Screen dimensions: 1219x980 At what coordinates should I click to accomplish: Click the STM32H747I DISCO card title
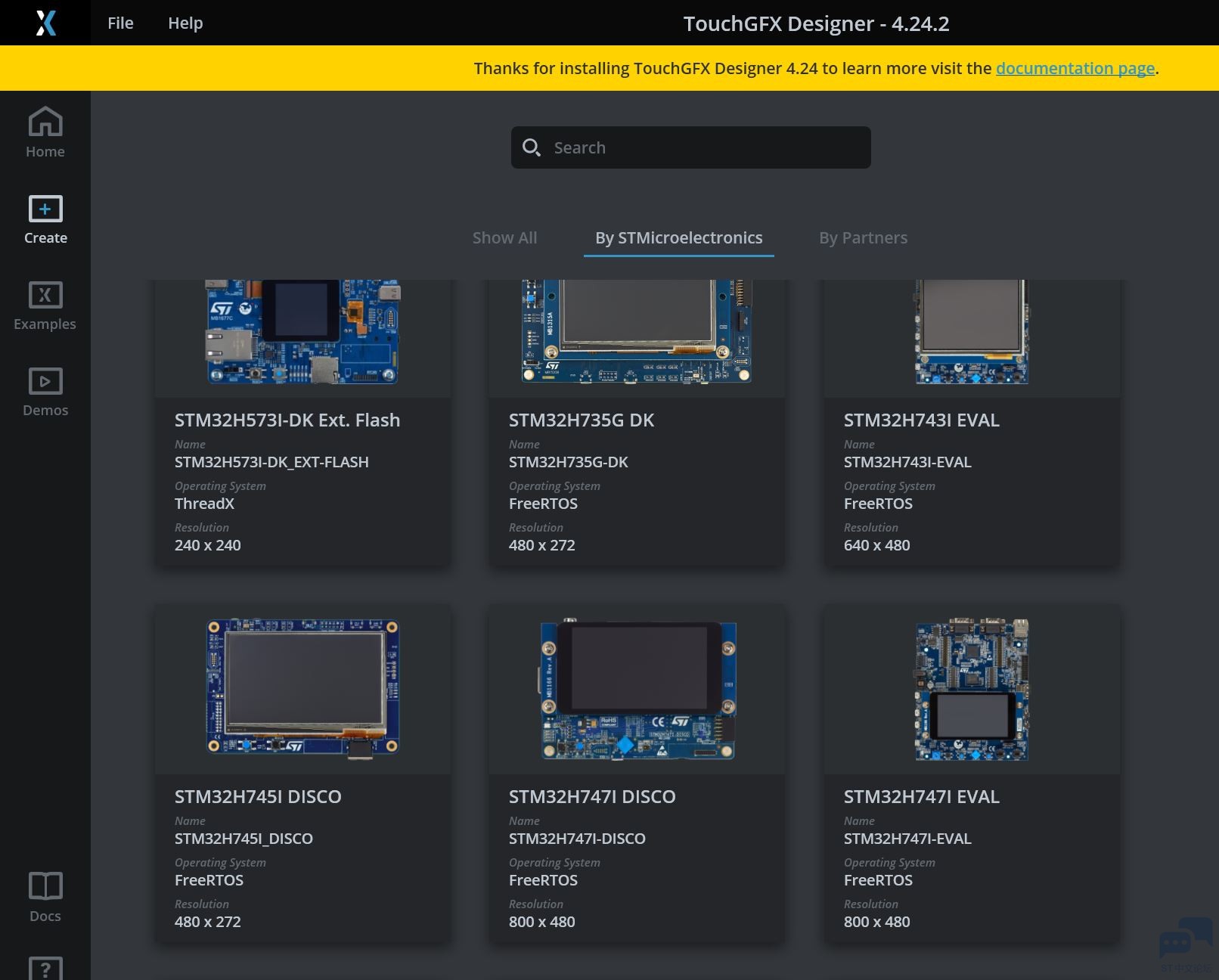click(592, 796)
